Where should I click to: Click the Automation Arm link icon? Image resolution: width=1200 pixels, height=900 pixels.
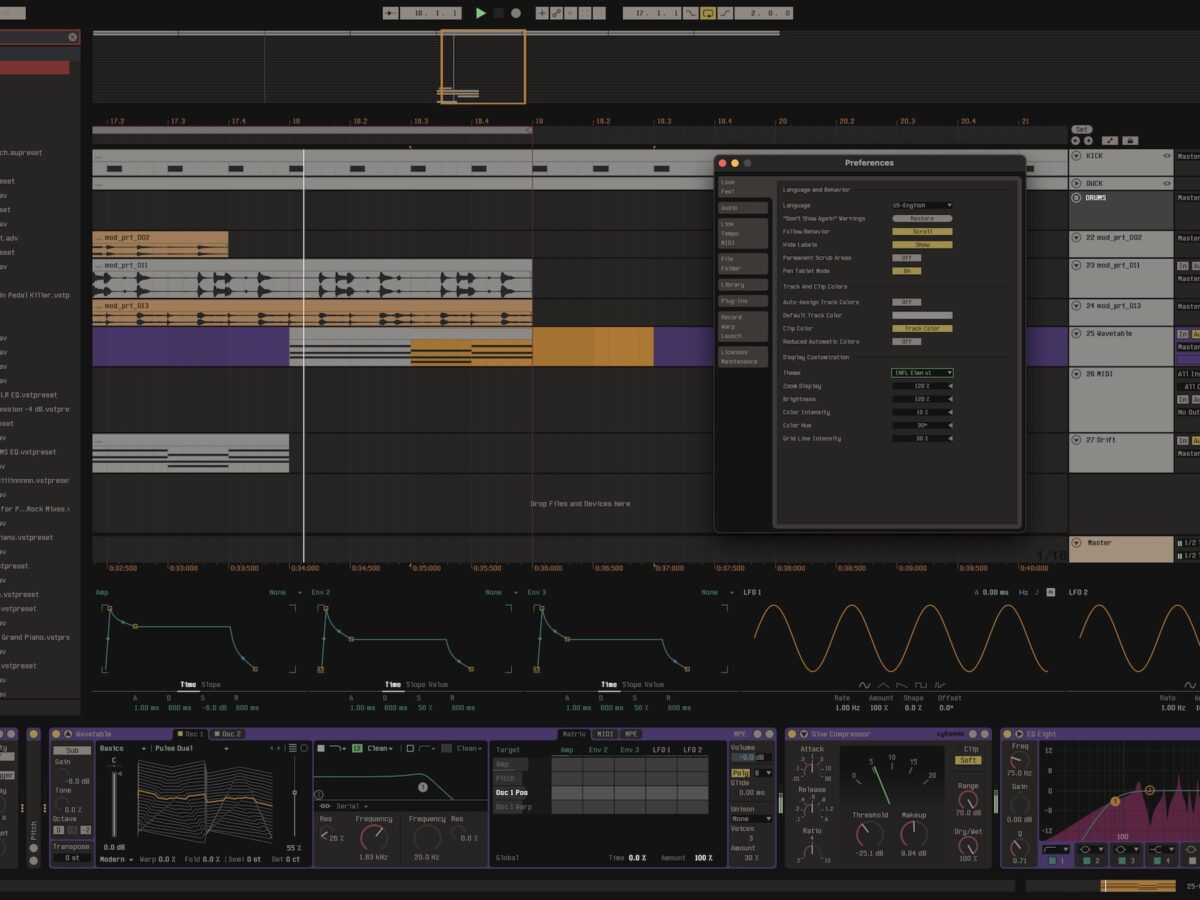tap(556, 13)
